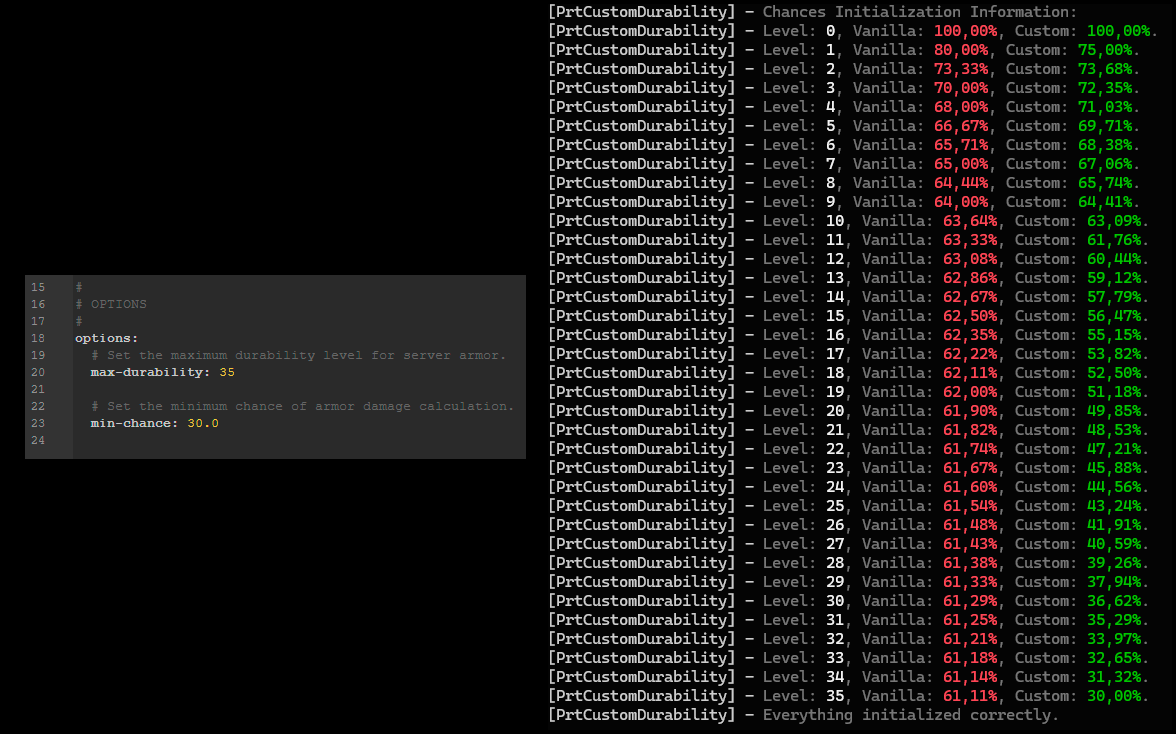Click the maximum durability level comment line
This screenshot has width=1176, height=734.
click(x=298, y=355)
